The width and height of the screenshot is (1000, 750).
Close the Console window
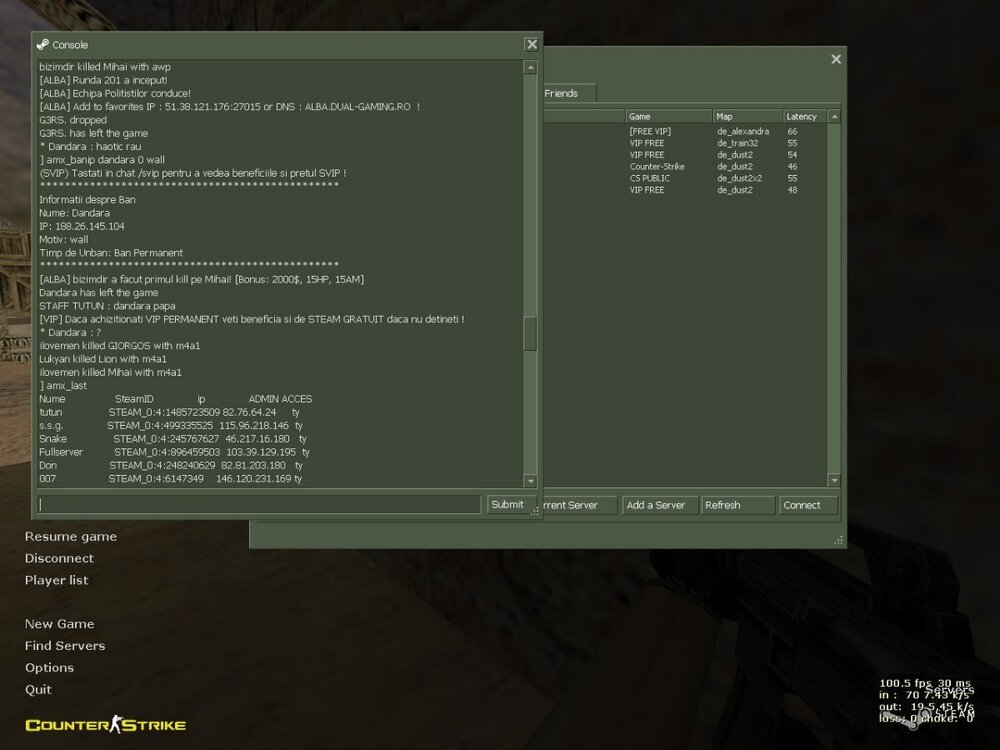pos(531,45)
